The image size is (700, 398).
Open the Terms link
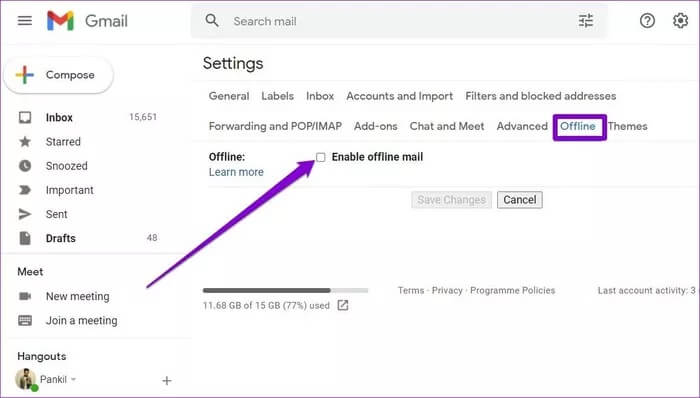tap(411, 290)
